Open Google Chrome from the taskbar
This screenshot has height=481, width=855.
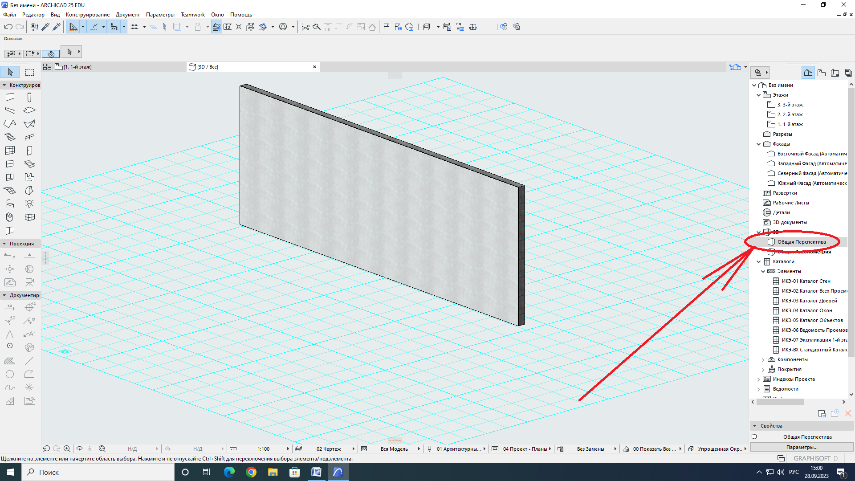click(x=251, y=472)
